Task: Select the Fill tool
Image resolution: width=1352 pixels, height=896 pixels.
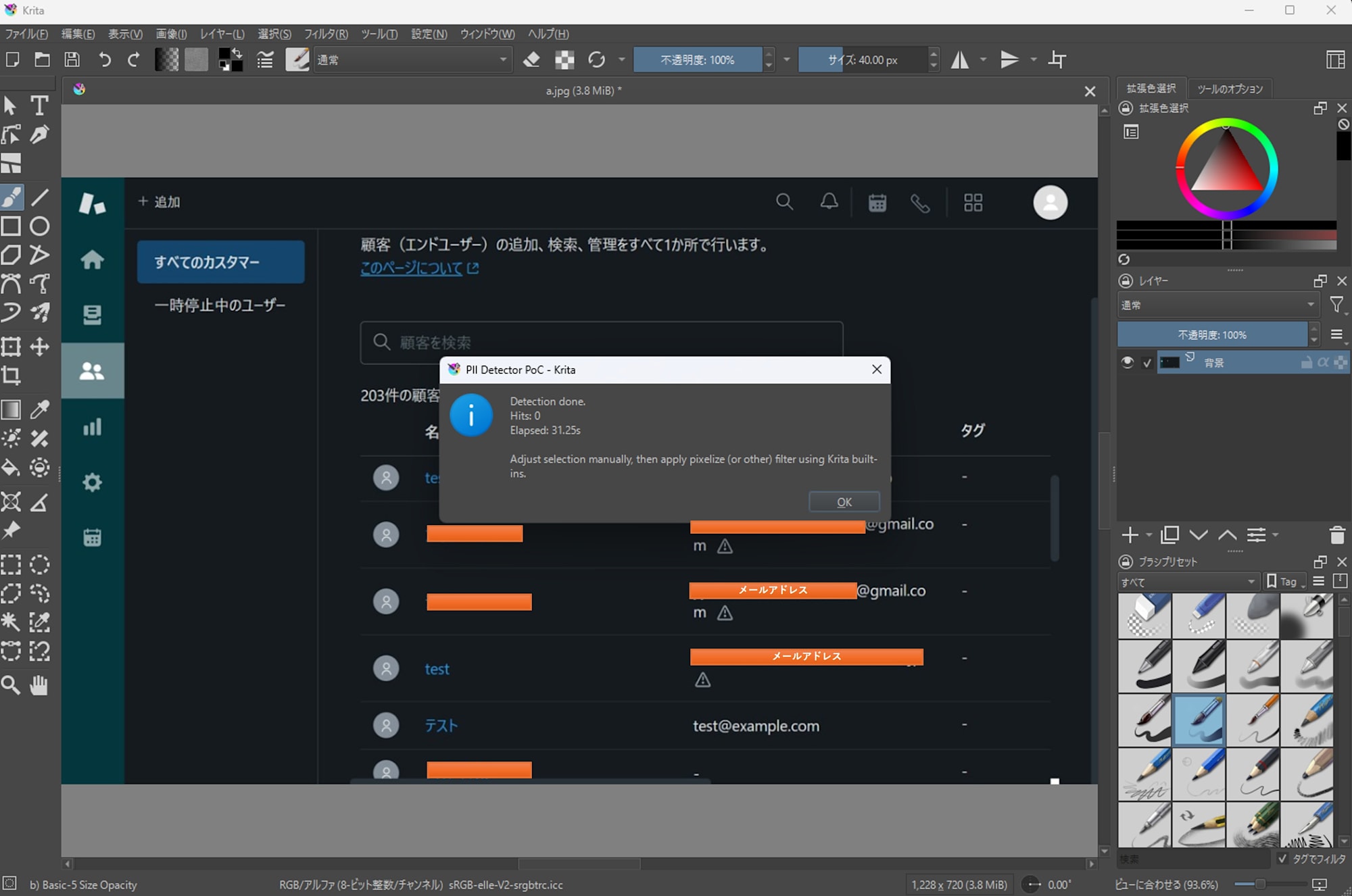Action: [11, 467]
